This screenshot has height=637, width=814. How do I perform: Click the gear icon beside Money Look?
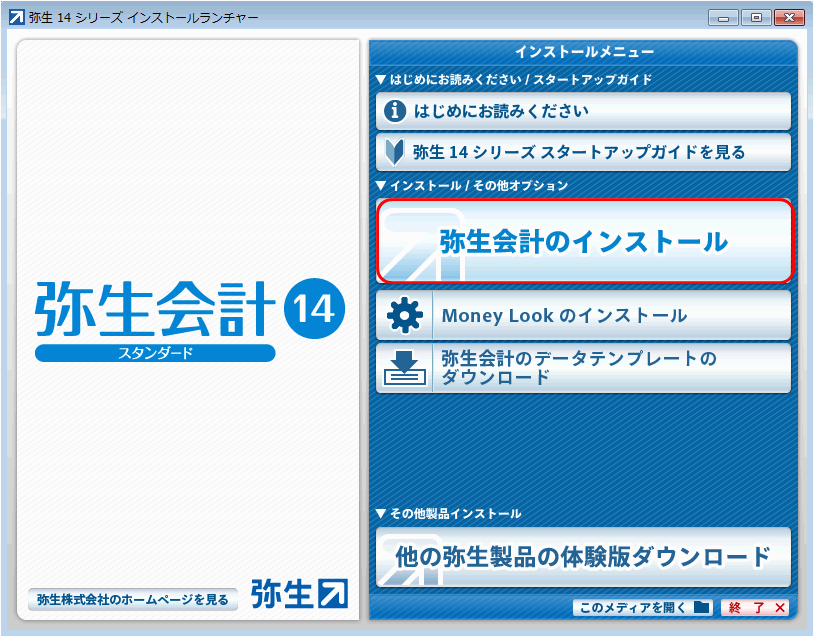click(404, 315)
